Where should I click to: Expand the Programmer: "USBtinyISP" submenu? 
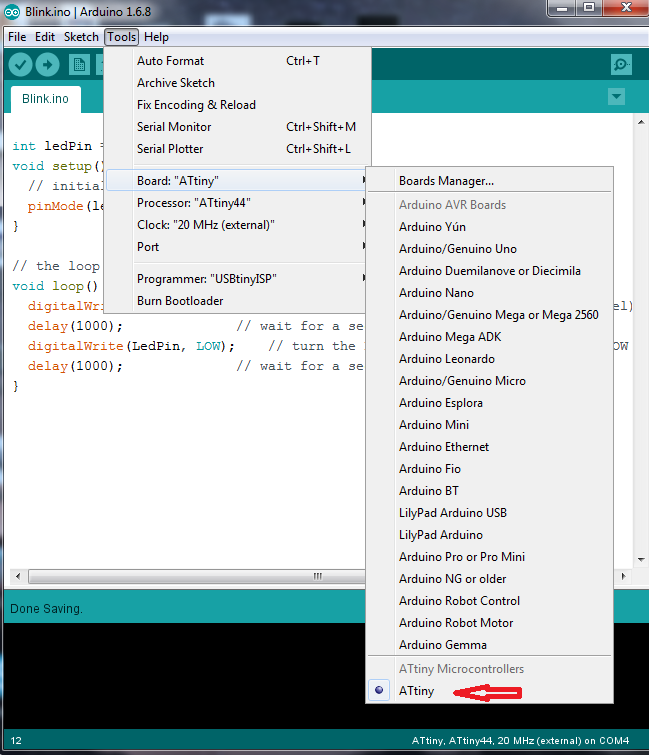tap(237, 279)
